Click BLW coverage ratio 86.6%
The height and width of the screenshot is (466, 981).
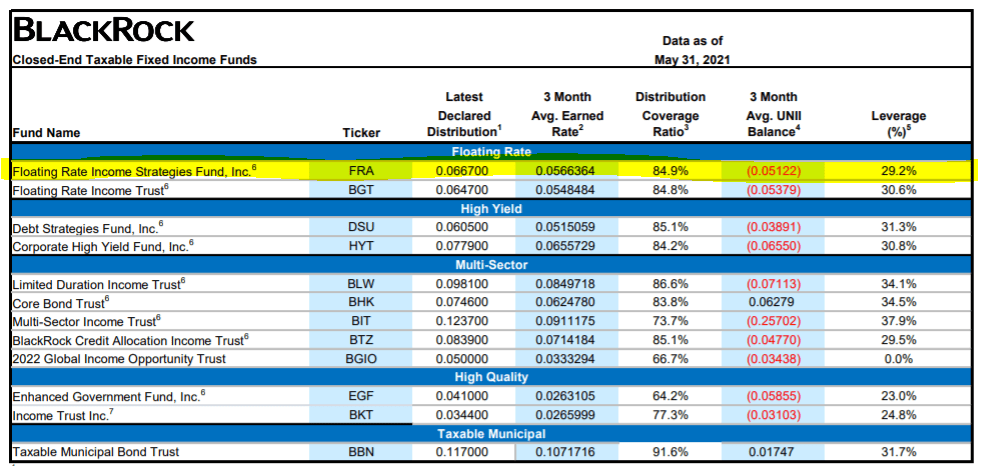[x=669, y=284]
